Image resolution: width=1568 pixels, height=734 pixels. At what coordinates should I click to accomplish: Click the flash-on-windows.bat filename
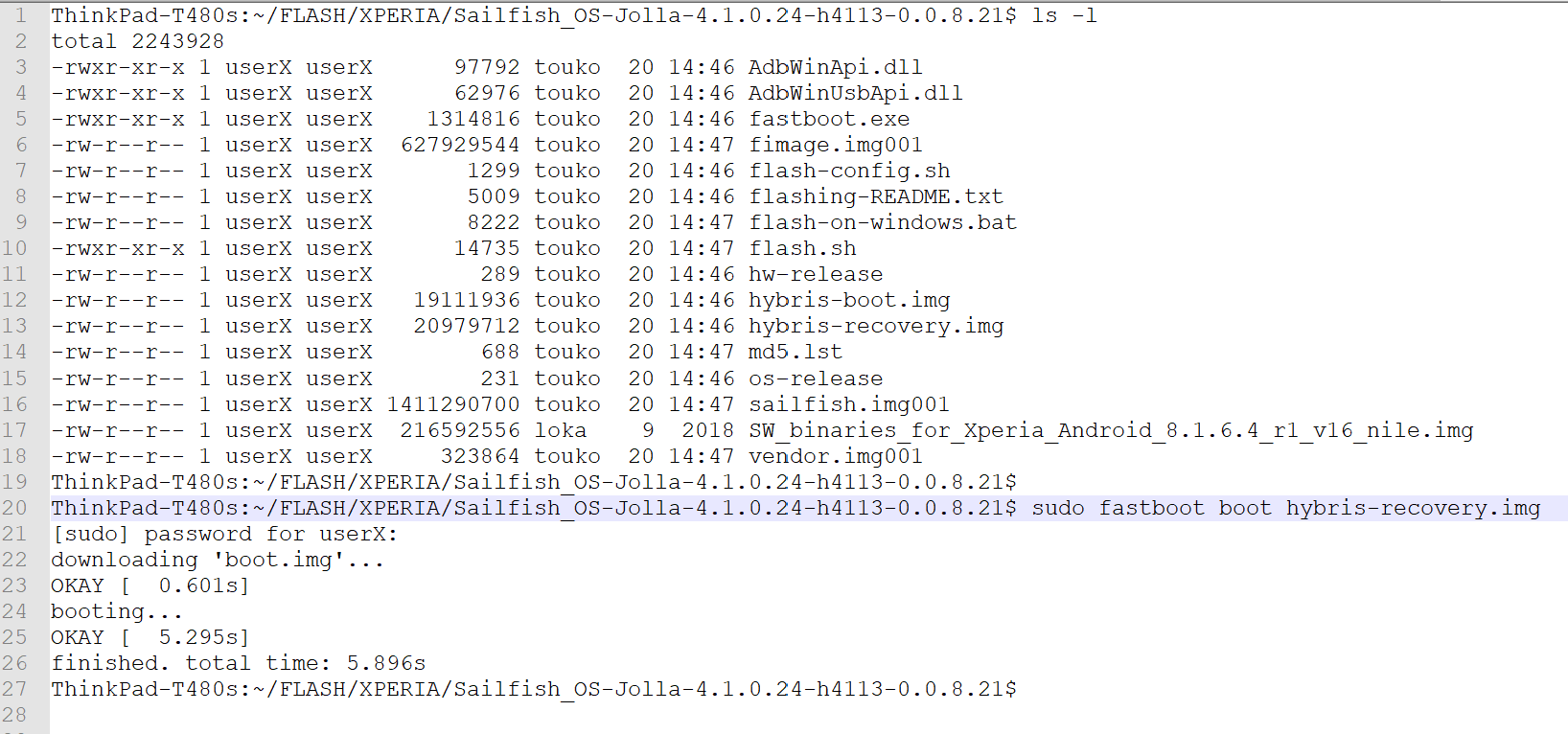coord(882,222)
